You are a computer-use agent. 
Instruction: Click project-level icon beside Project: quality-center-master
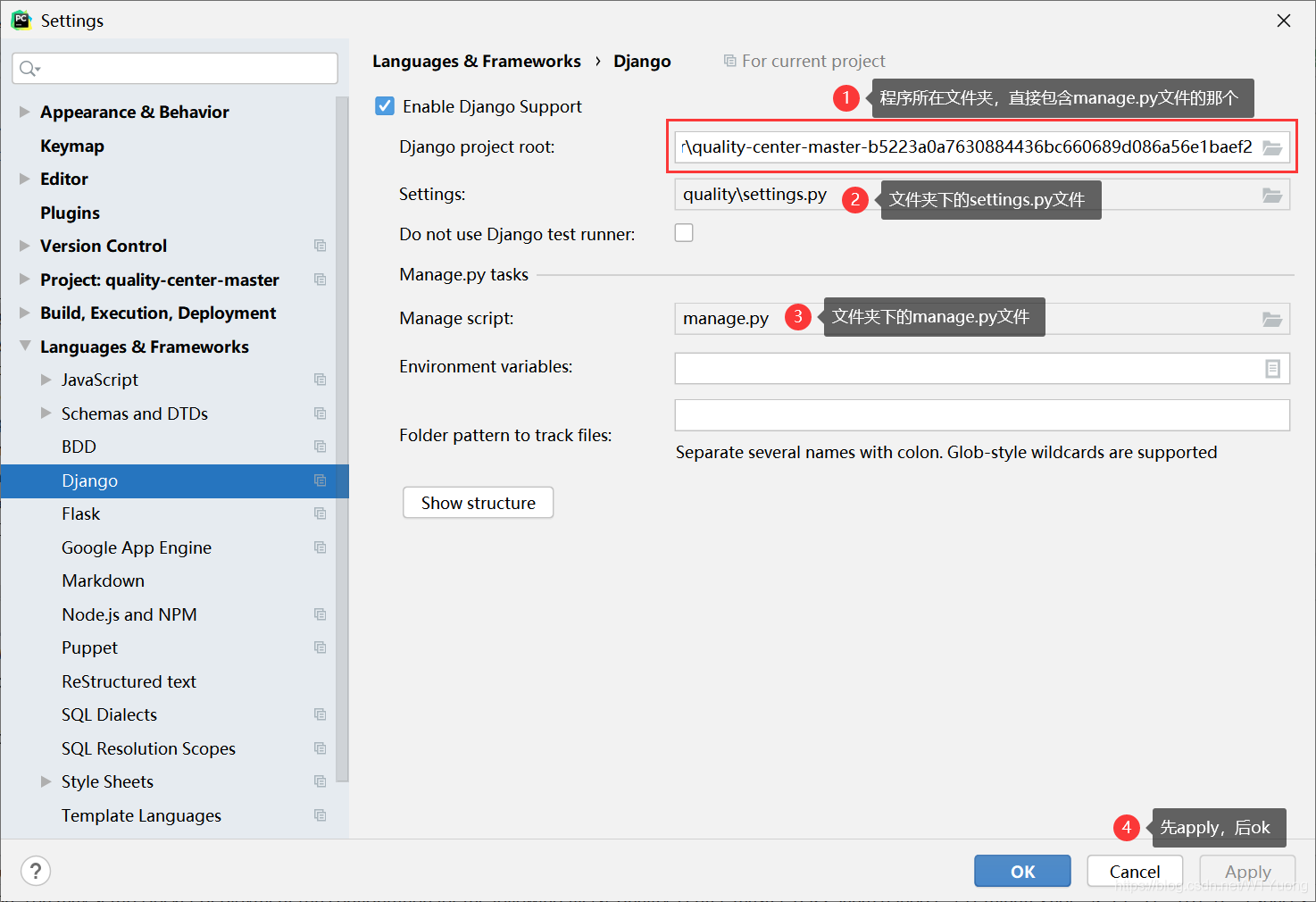320,280
